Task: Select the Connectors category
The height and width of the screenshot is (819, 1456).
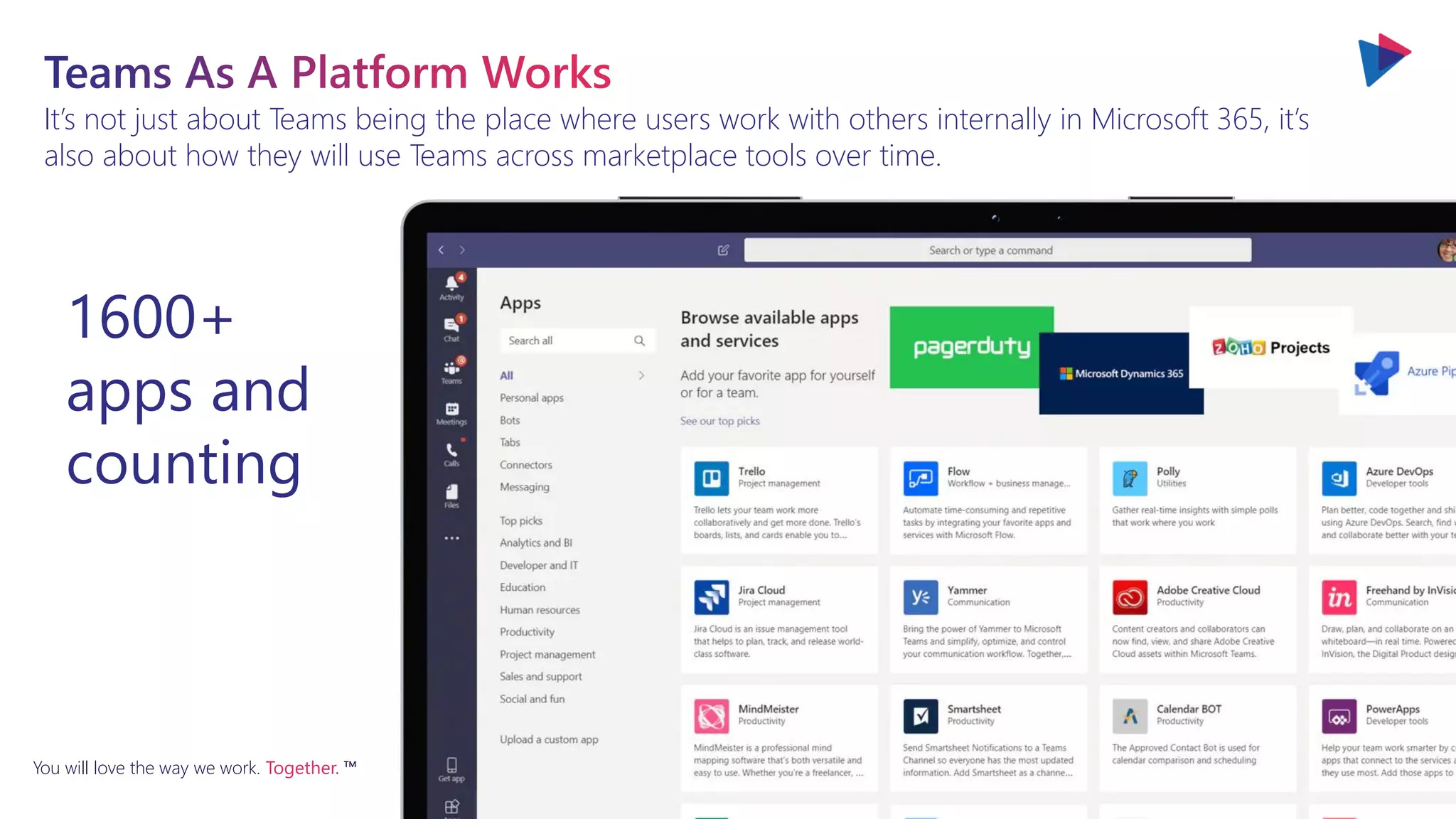Action: (x=525, y=465)
